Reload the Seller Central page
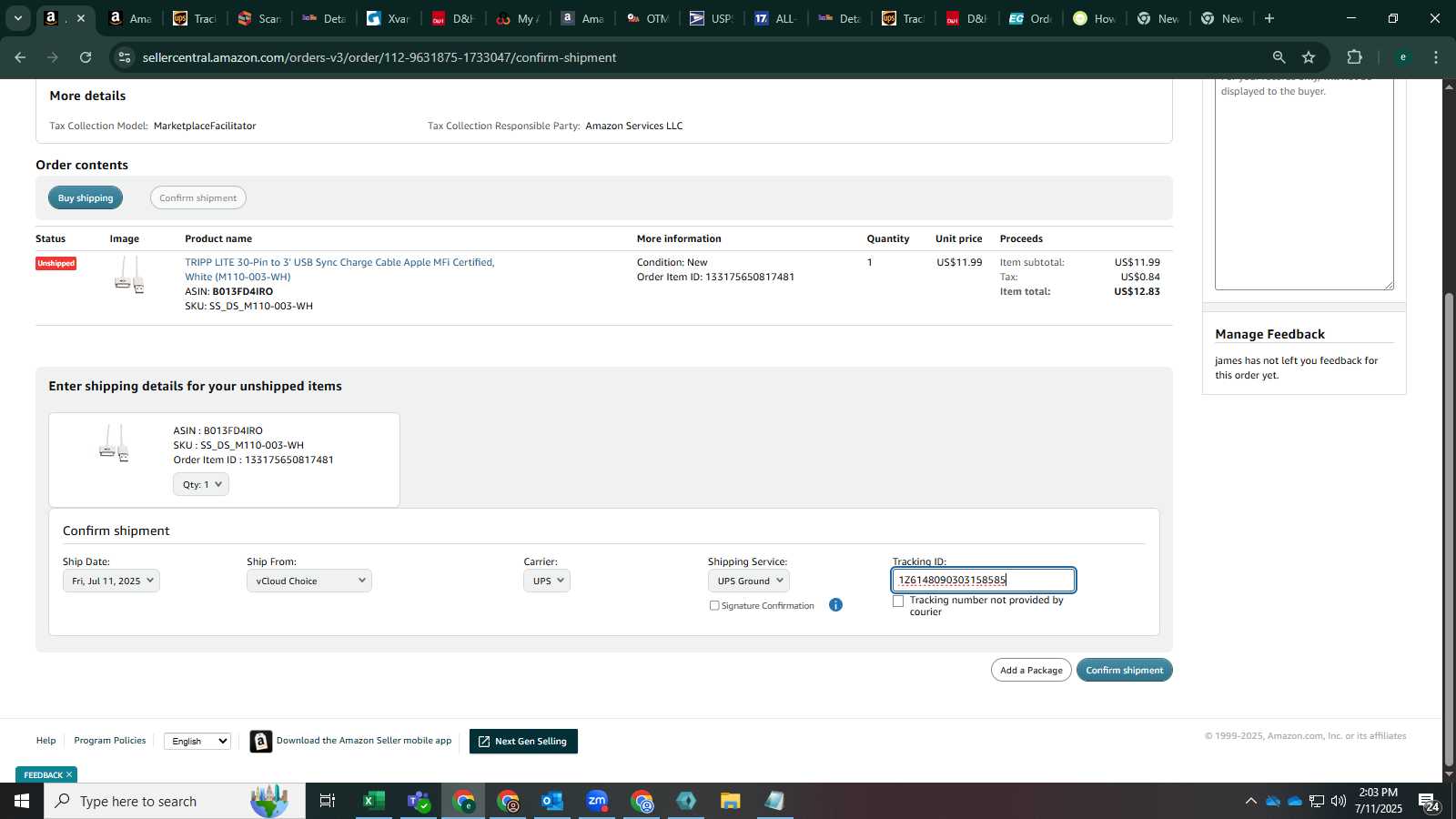Viewport: 1456px width, 819px height. click(x=86, y=57)
